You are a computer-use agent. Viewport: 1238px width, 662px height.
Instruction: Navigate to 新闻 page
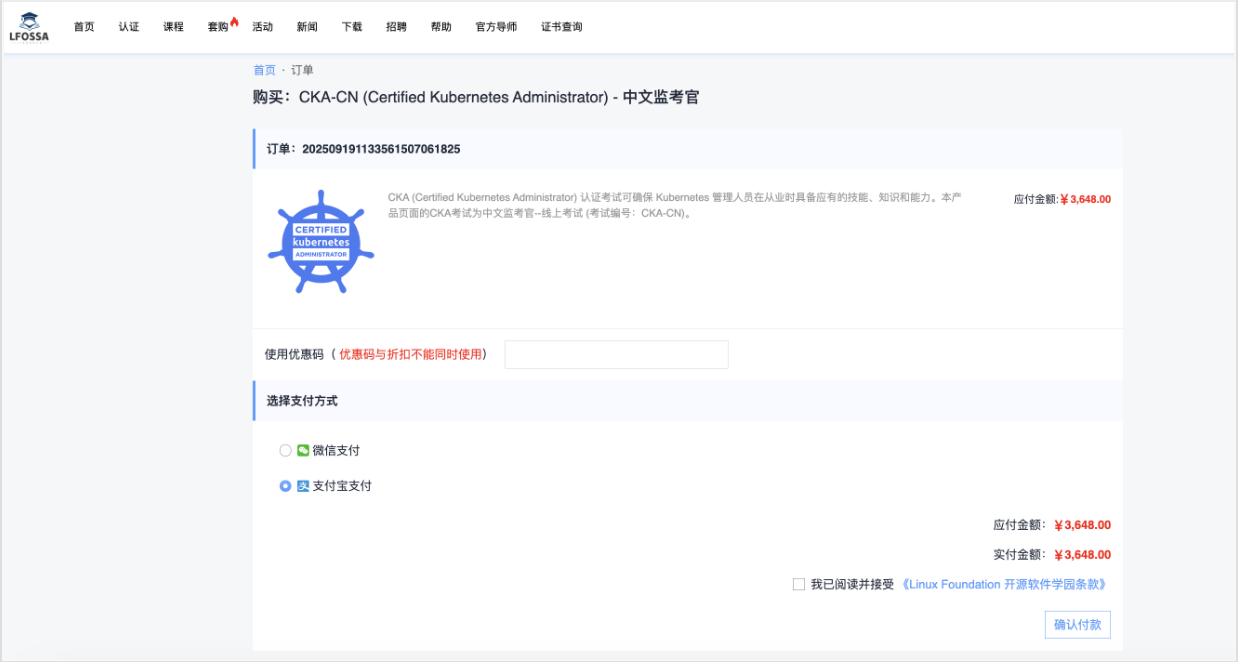[x=307, y=27]
